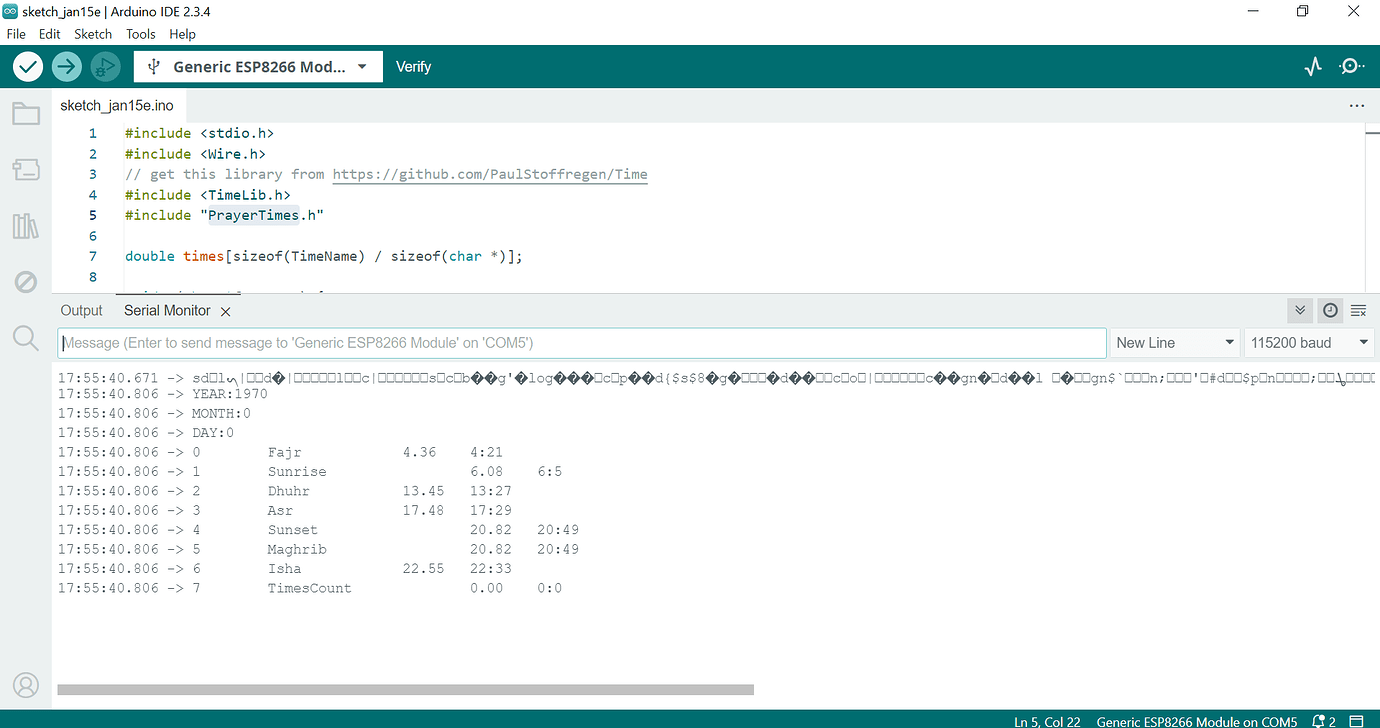Start debugging with the debug icon

[104, 66]
